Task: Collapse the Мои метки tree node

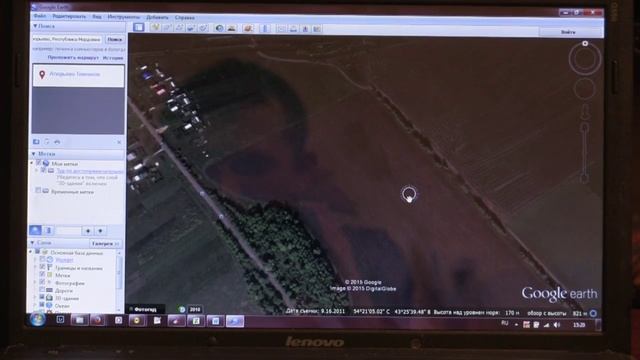Action: (32, 163)
